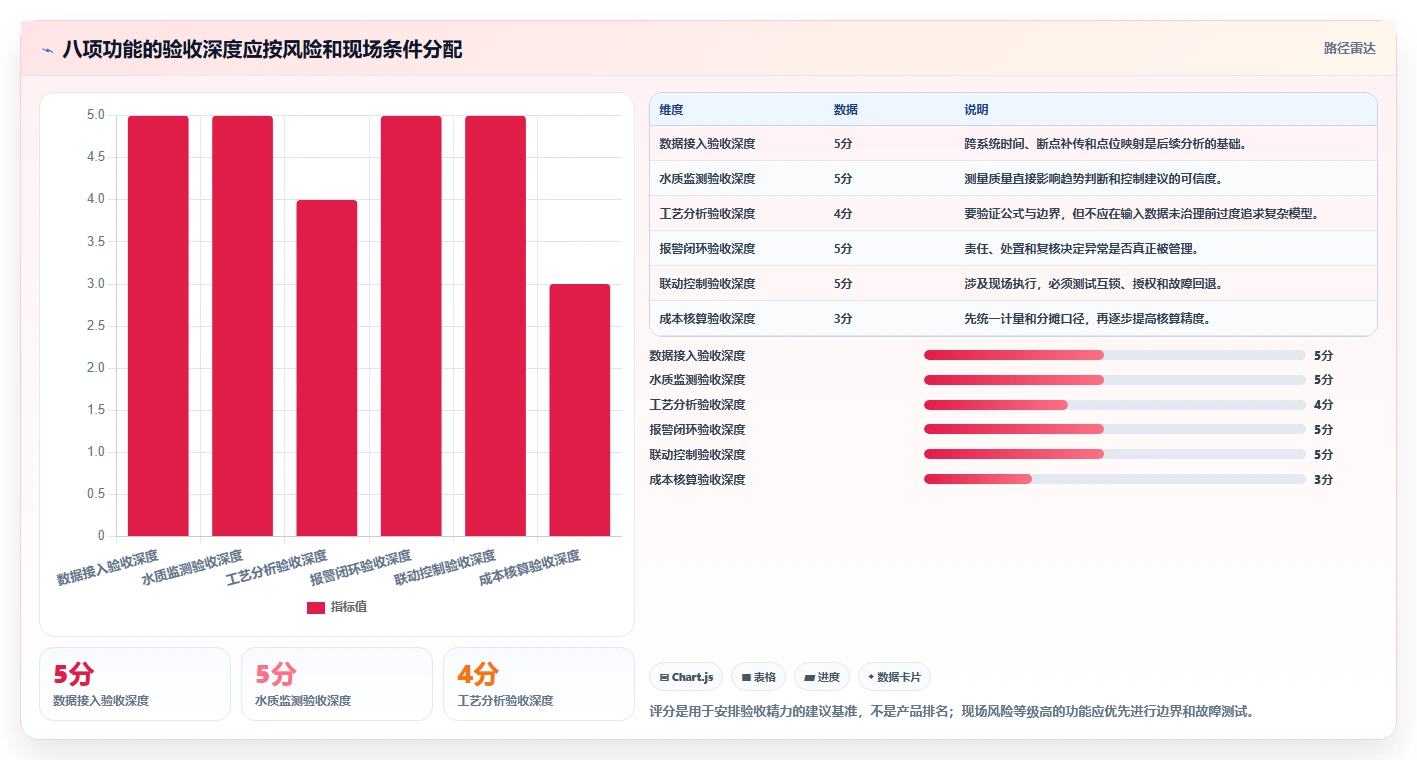Click the 数据卡片 tag chip
The height and width of the screenshot is (760, 1417).
point(894,677)
